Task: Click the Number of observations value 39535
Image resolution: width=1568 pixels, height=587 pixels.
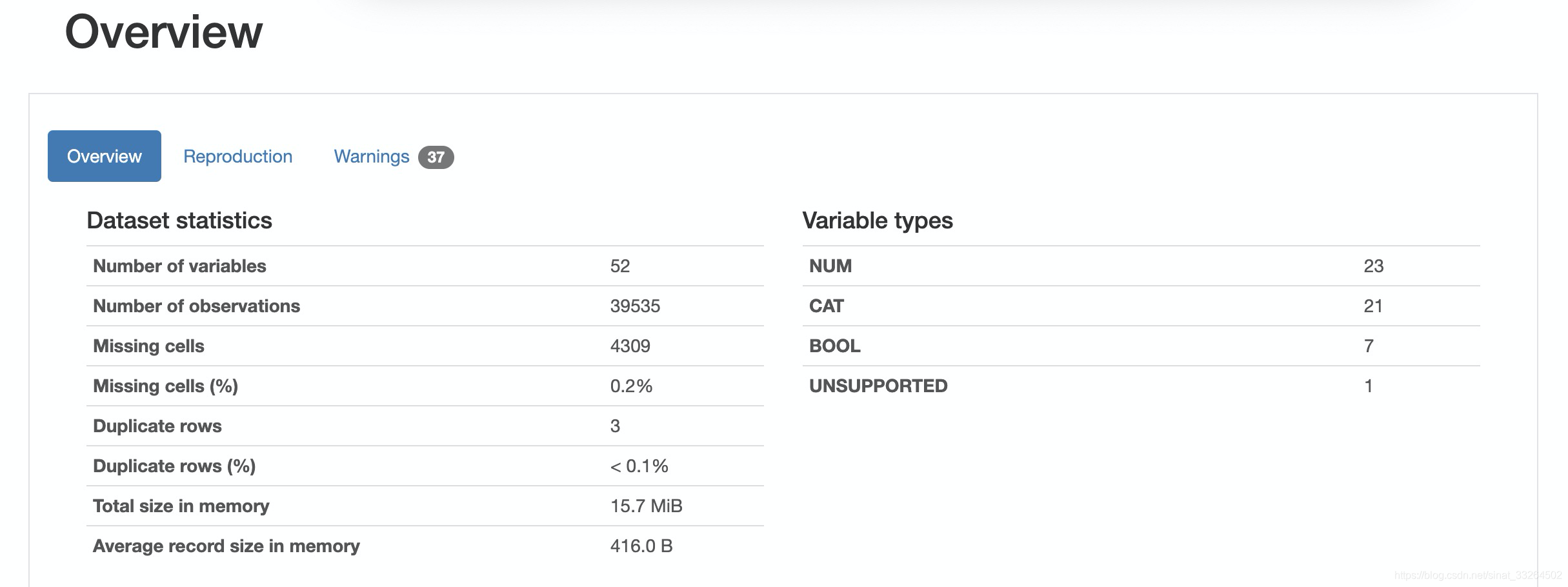Action: pyautogui.click(x=635, y=306)
